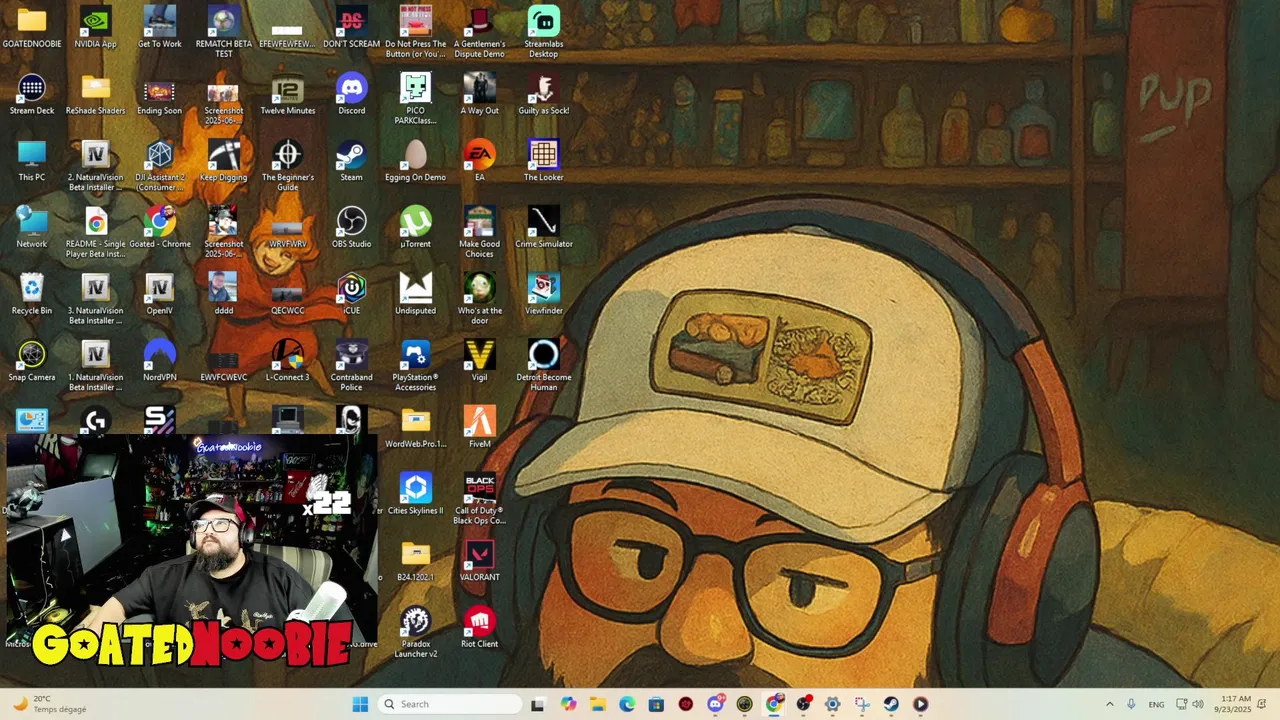Open The Looker desktop icon
This screenshot has height=720, width=1280.
543,161
